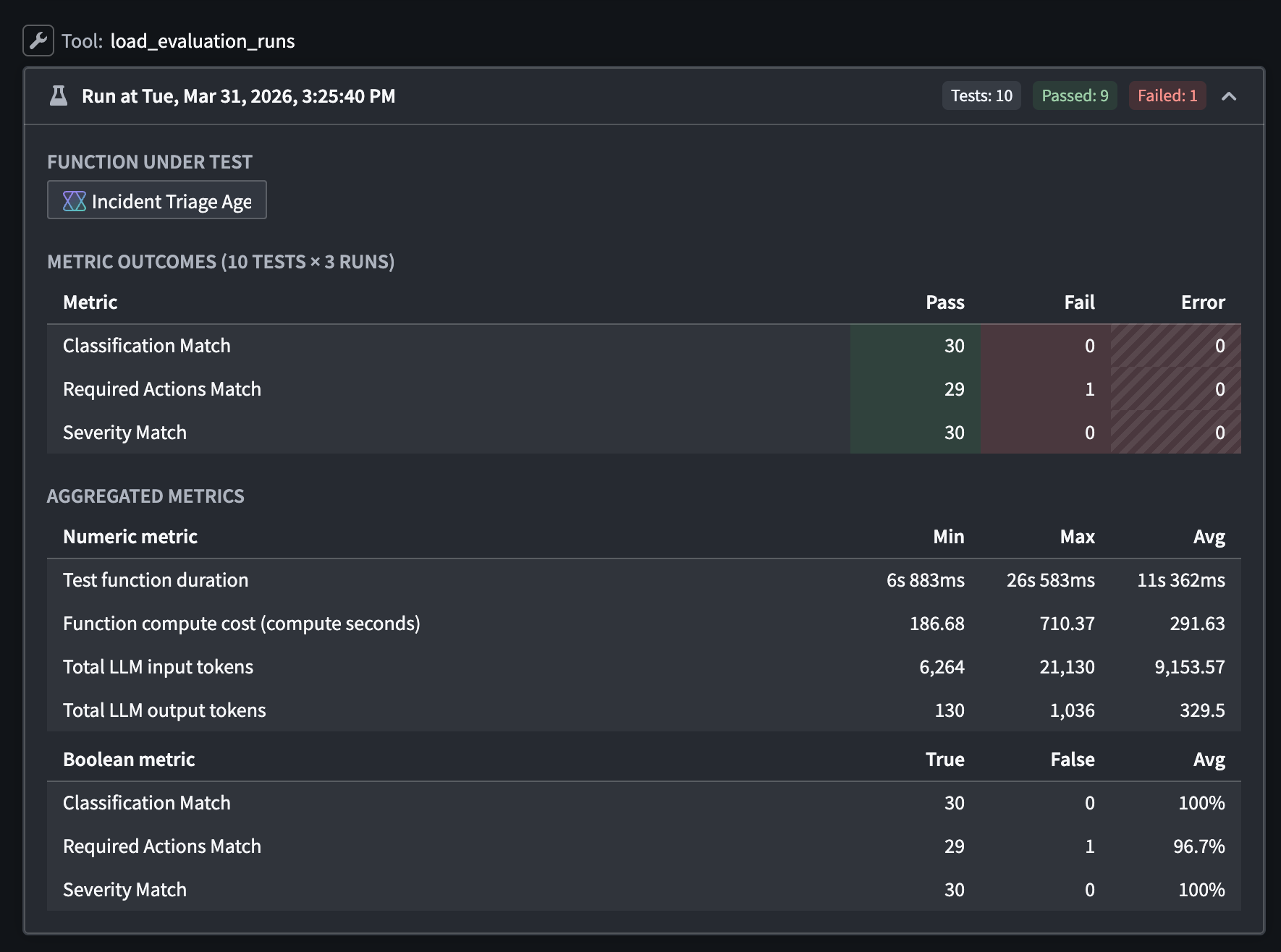Select the Total LLM input tokens row
This screenshot has height=952, width=1281.
coord(158,666)
